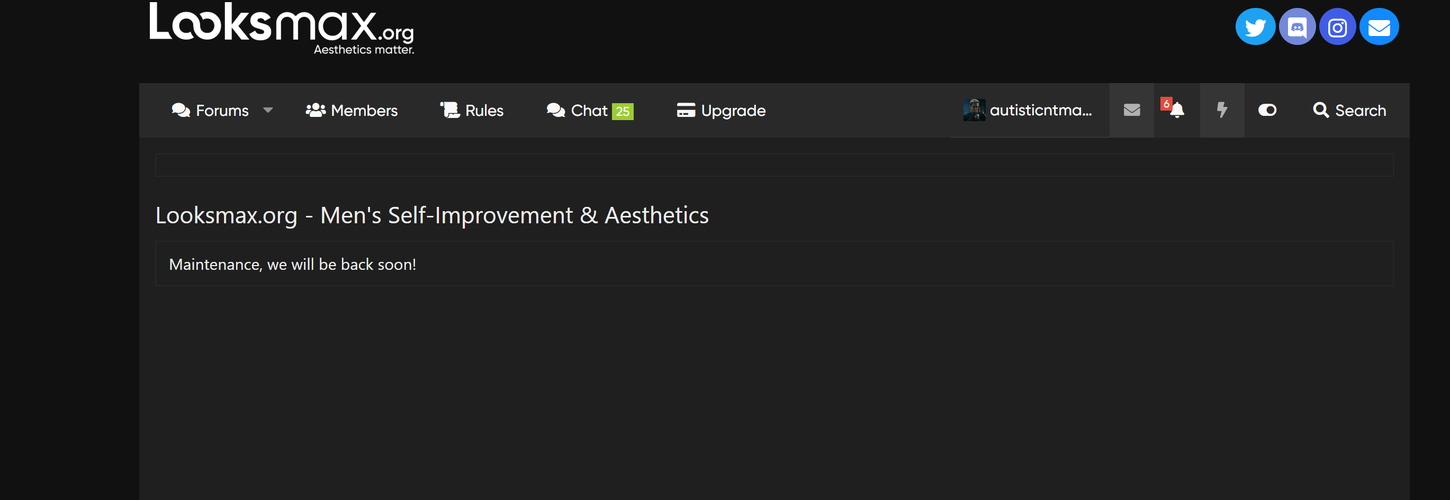Open the Search option

point(1350,110)
